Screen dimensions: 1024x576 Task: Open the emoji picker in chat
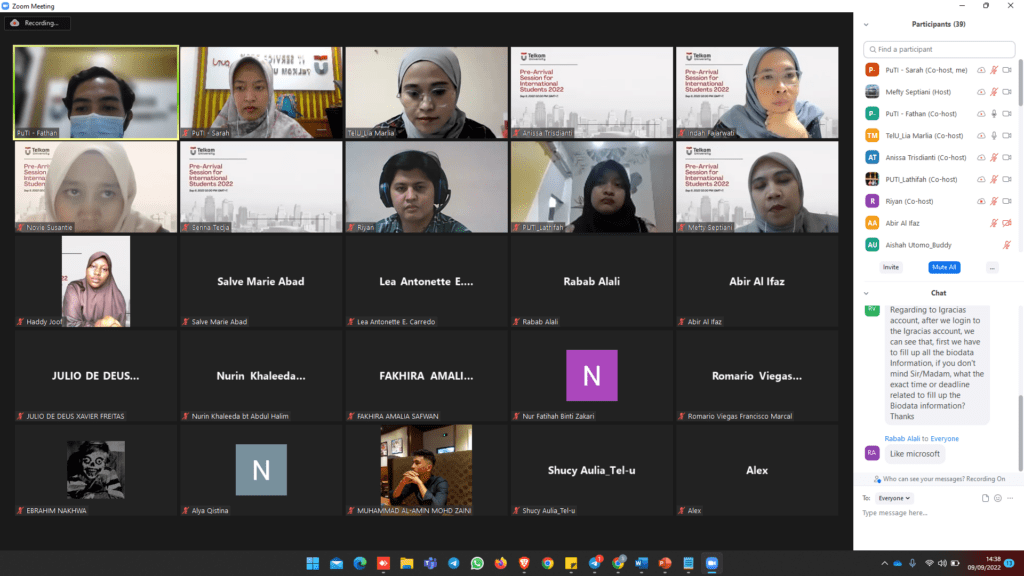[997, 497]
